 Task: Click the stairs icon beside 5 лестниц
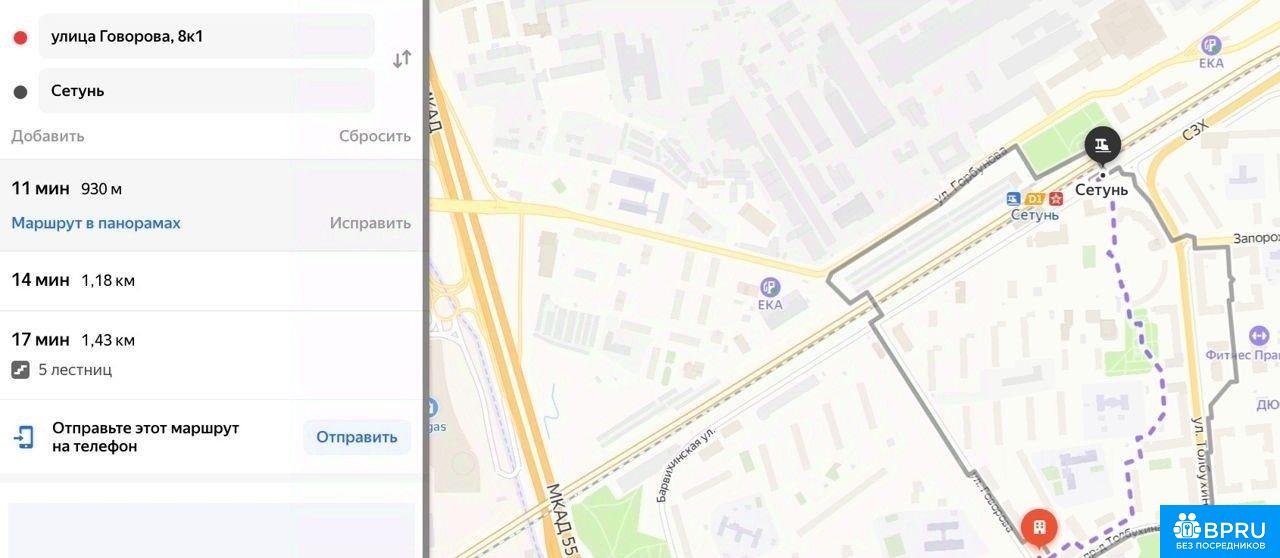click(x=21, y=370)
